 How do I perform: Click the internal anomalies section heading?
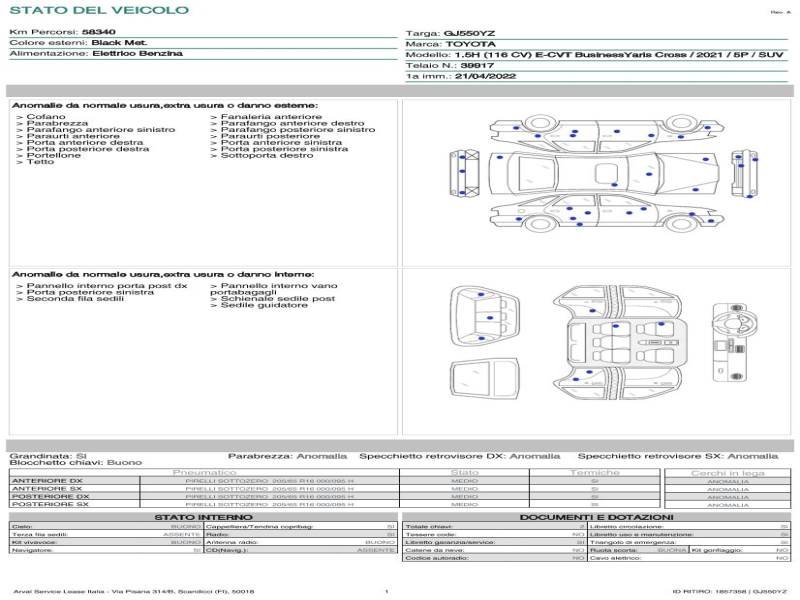[163, 274]
